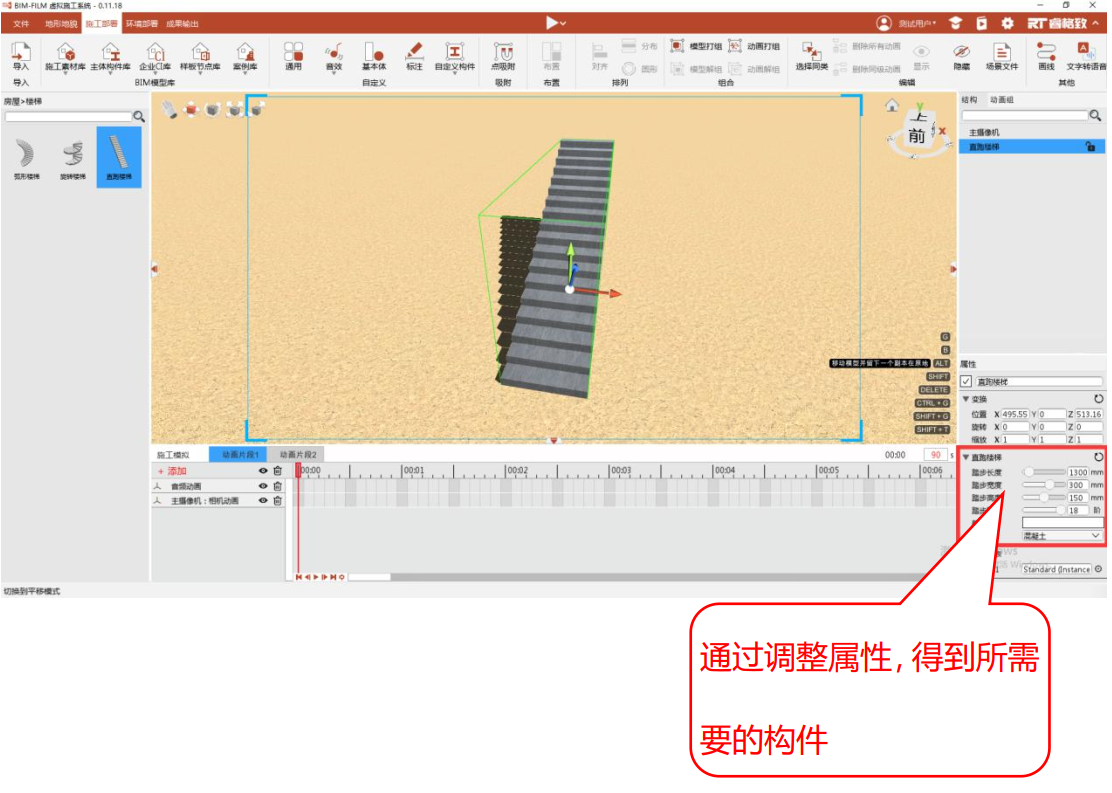Switch to the 动画组 panel tab
1112x793 pixels.
1001,100
